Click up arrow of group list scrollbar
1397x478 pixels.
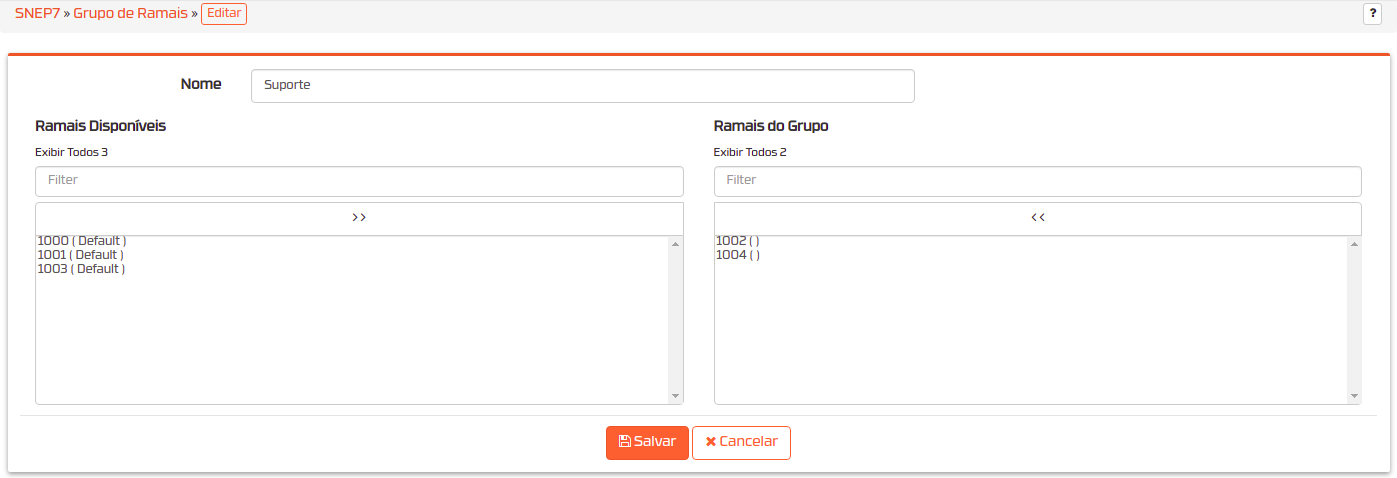point(1355,244)
